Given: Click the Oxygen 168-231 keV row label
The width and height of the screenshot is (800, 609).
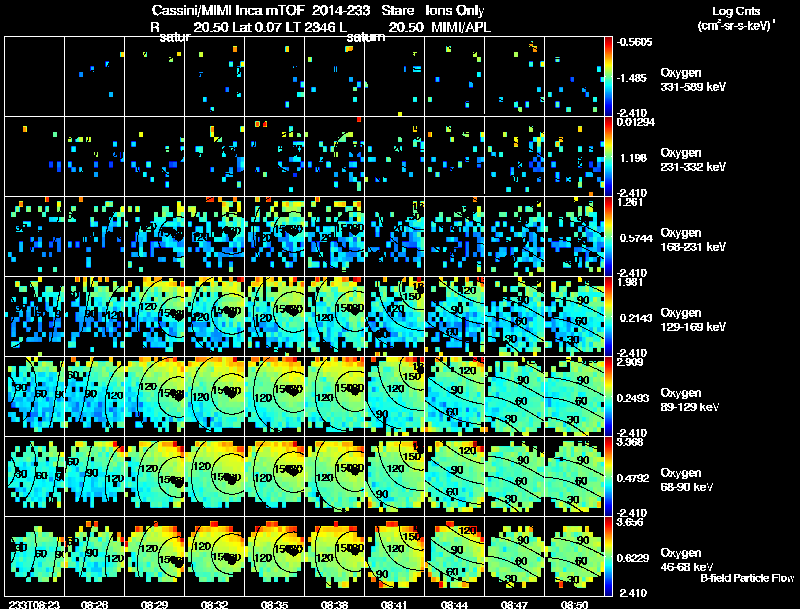Looking at the screenshot, I should 693,240.
